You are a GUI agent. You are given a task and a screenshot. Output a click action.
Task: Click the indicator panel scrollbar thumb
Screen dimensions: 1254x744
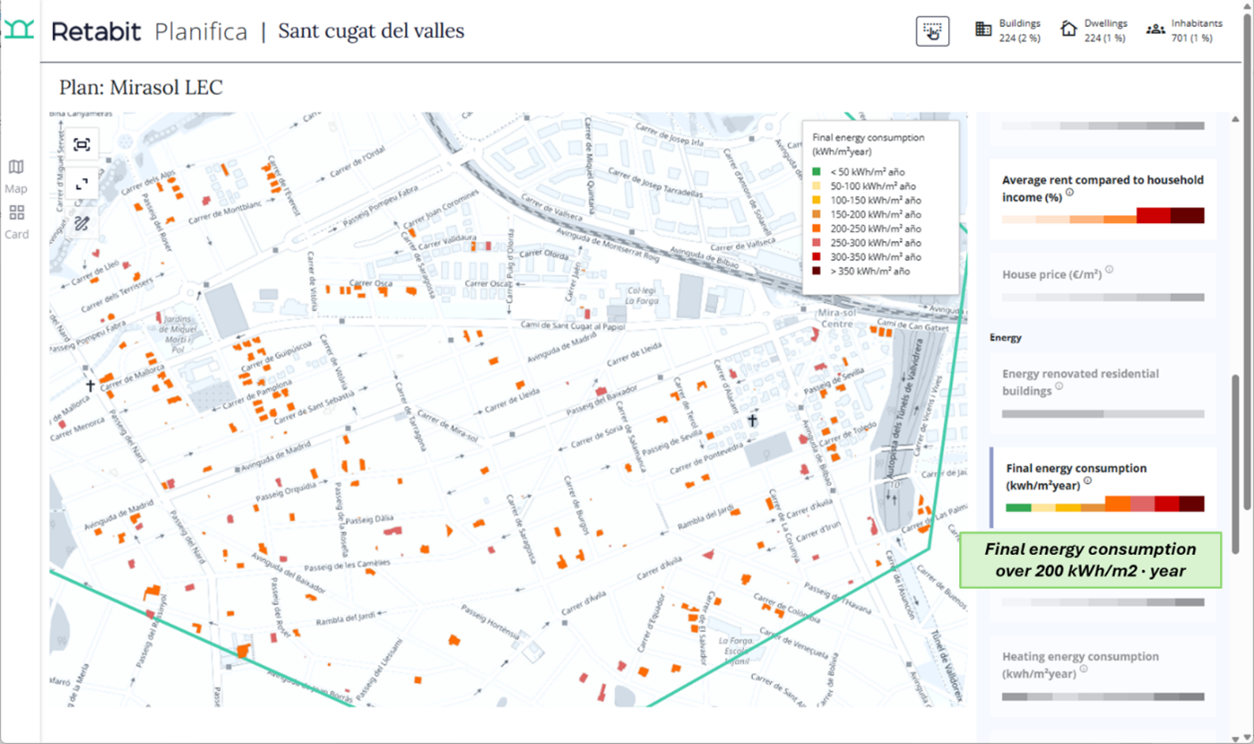coord(1235,462)
